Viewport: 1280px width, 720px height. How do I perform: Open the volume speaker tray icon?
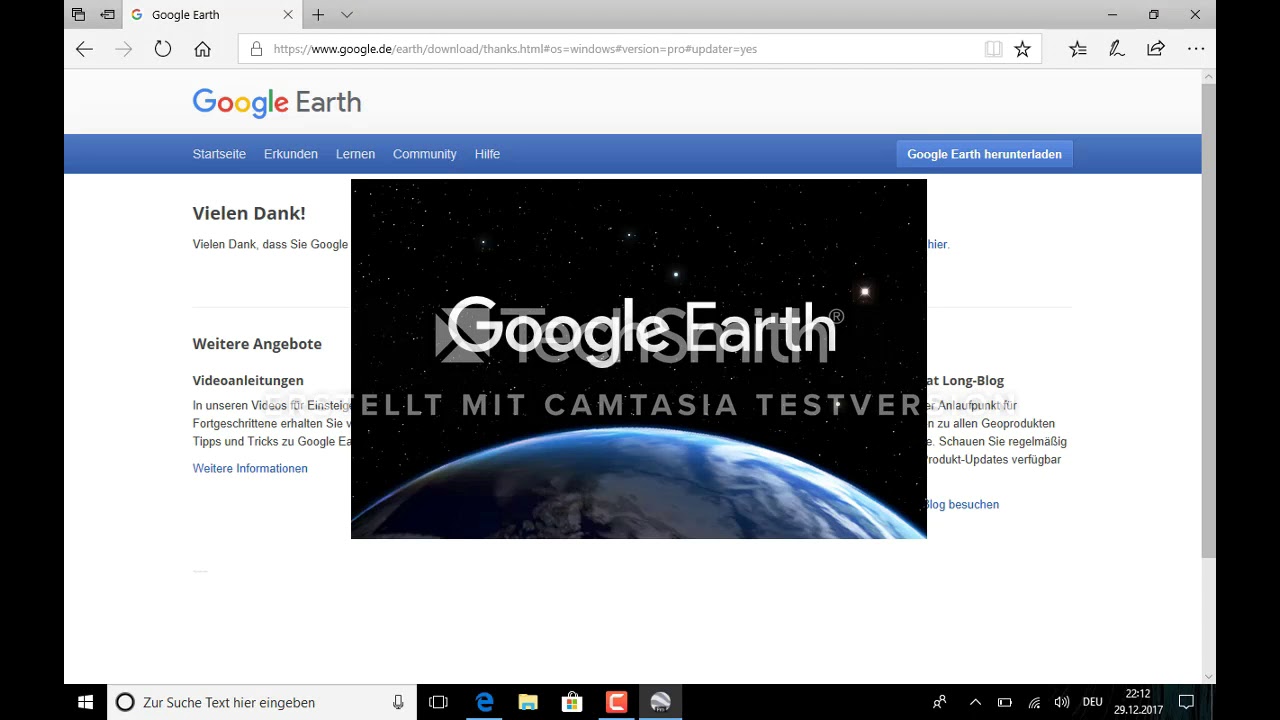(1062, 702)
